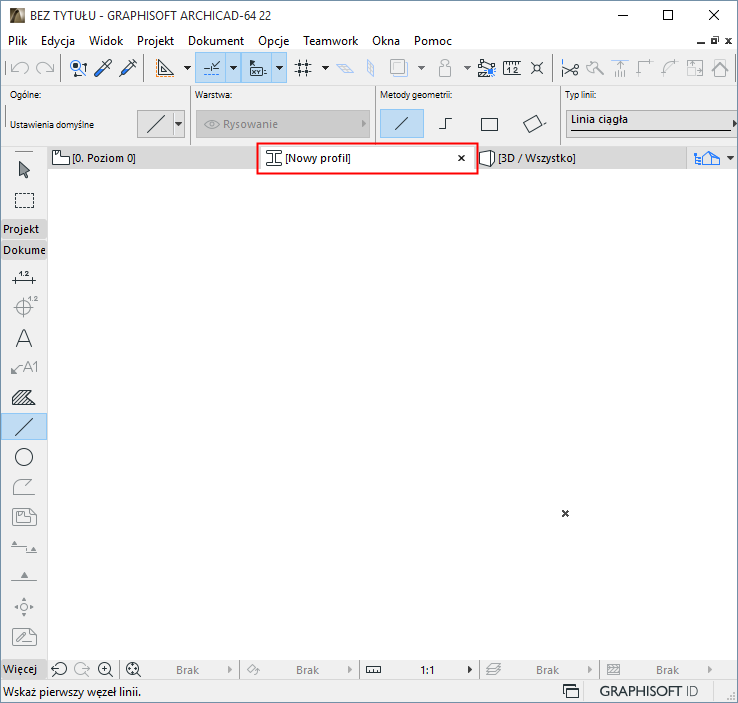
Task: Open the Widok menu
Action: 106,41
